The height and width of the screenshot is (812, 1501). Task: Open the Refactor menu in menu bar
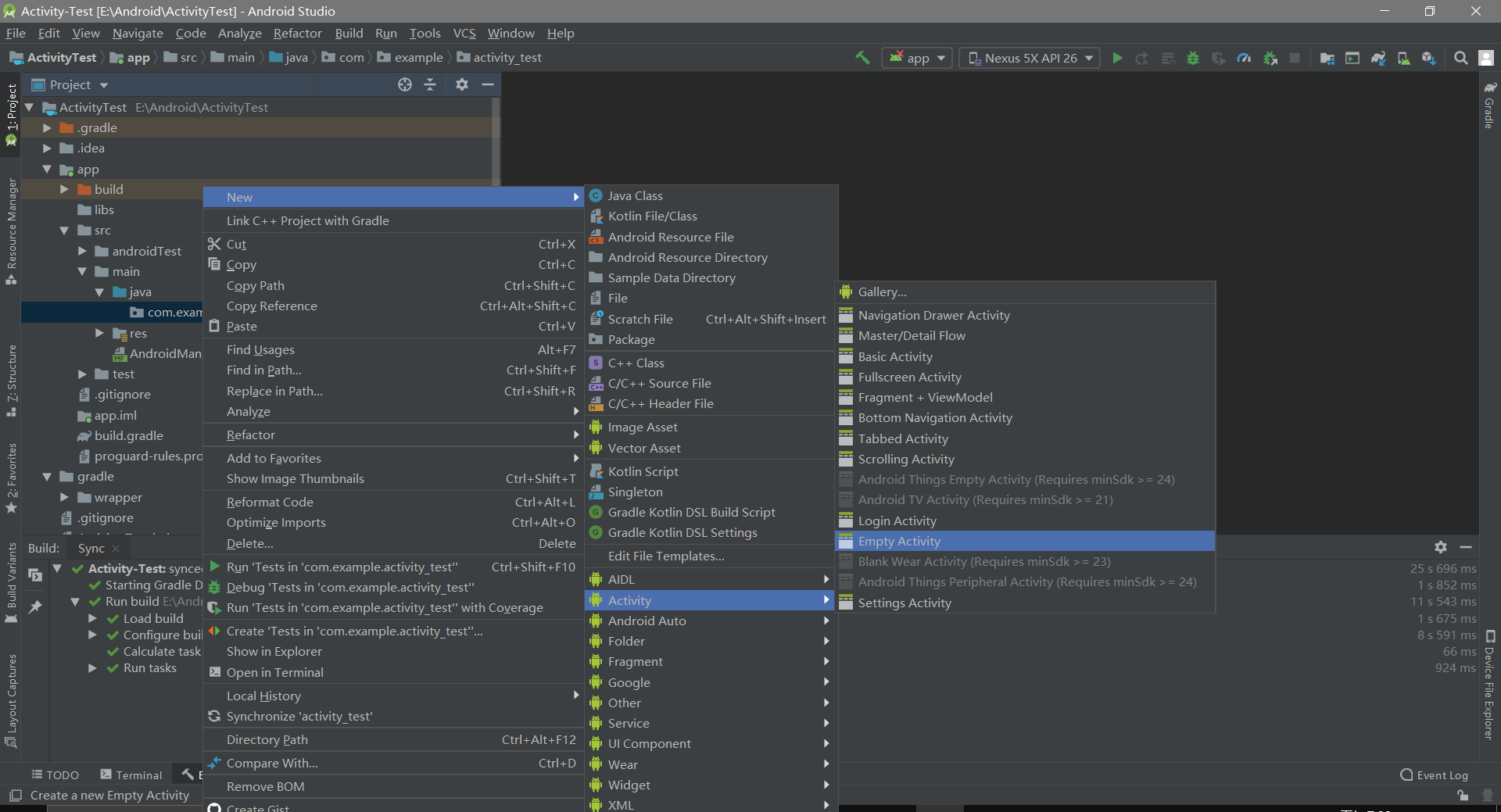(297, 33)
